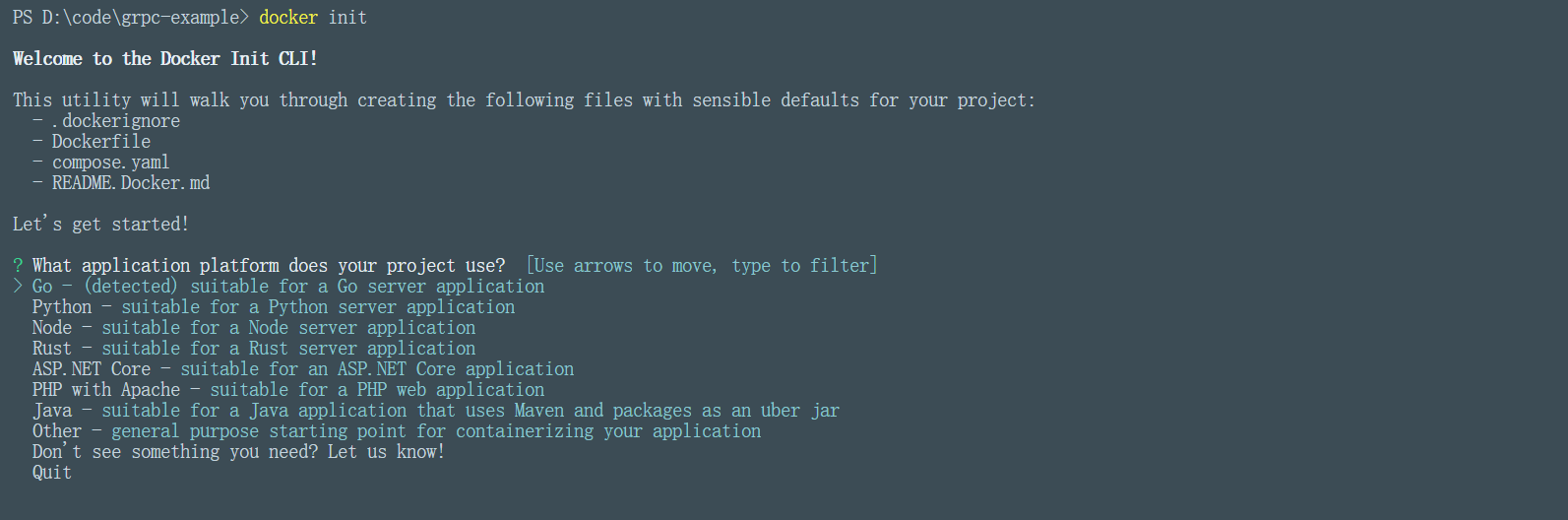
Task: Choose the Other general purpose option
Action: pos(396,431)
